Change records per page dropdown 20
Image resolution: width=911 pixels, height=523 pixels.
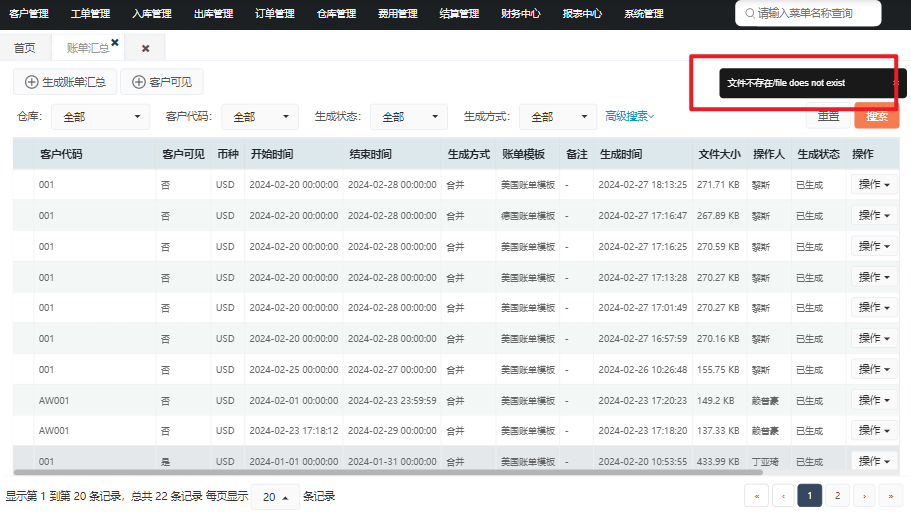point(275,497)
